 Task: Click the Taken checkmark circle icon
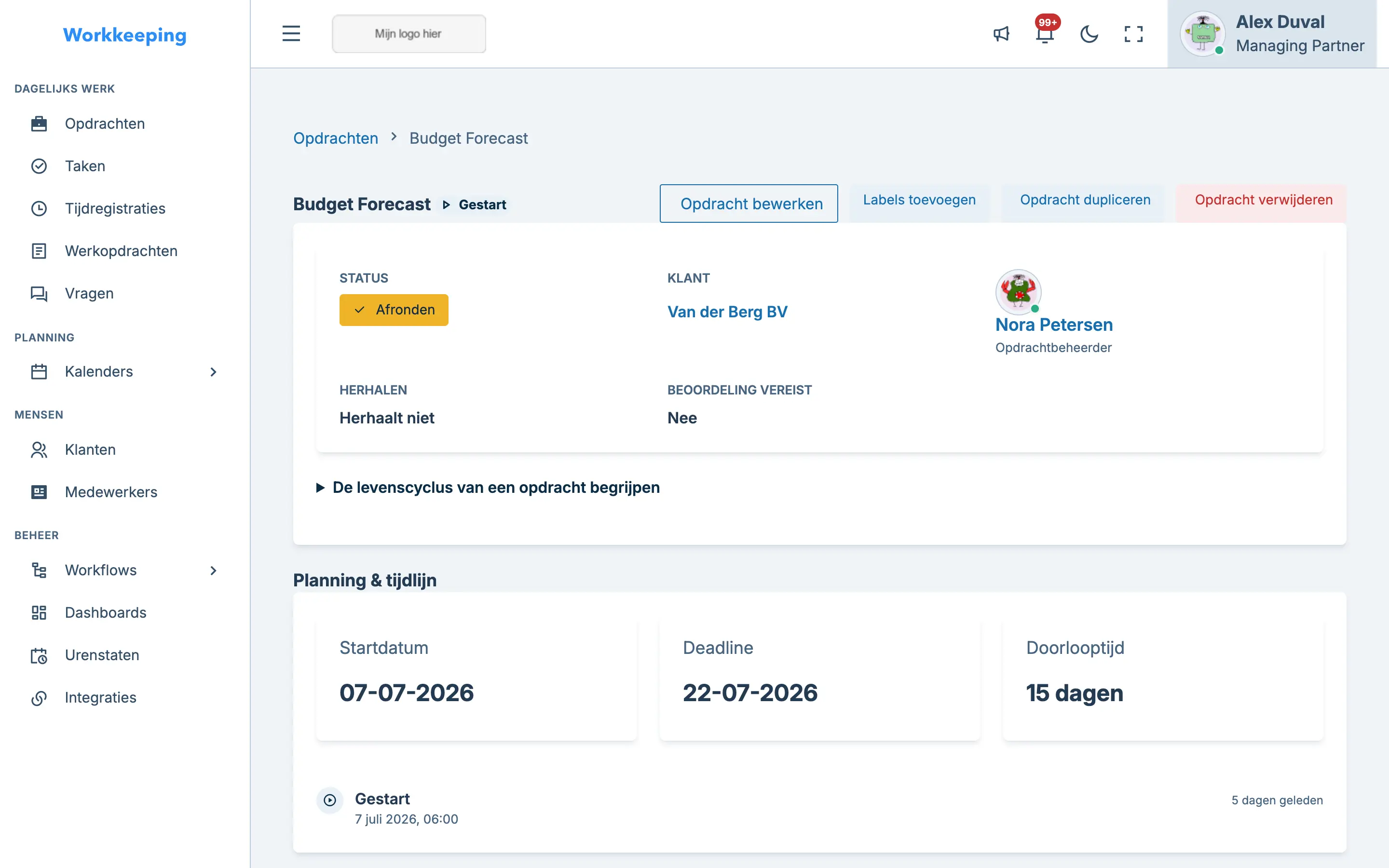[x=39, y=166]
